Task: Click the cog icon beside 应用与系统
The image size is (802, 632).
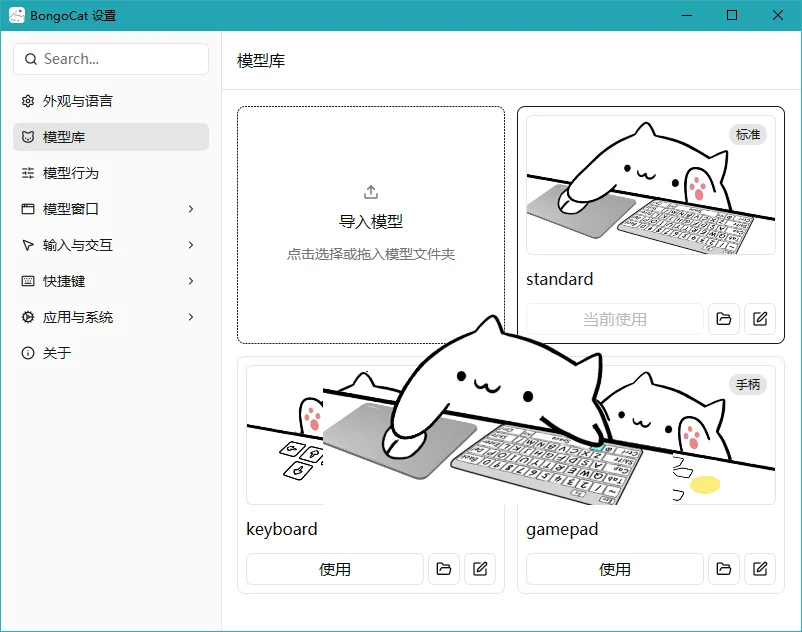Action: (28, 317)
